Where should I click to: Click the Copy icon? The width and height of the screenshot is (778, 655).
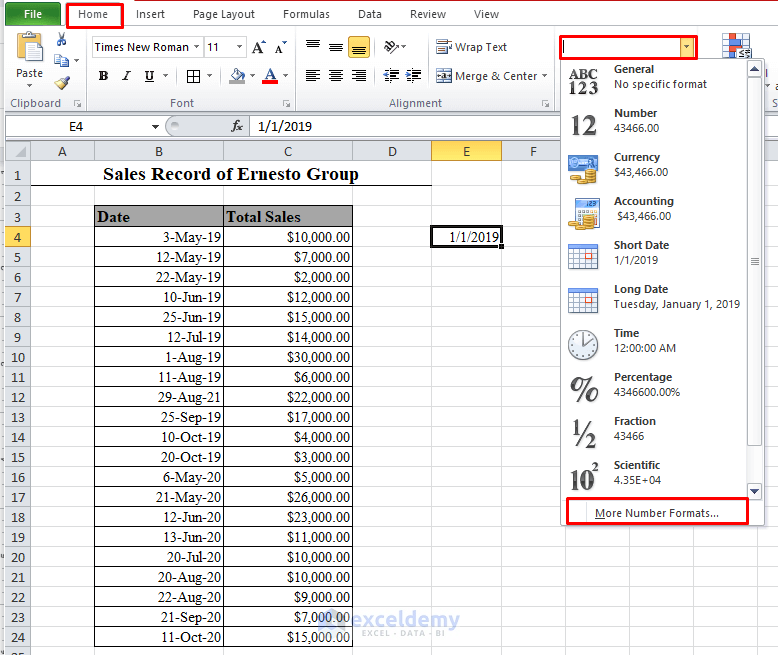click(x=62, y=61)
